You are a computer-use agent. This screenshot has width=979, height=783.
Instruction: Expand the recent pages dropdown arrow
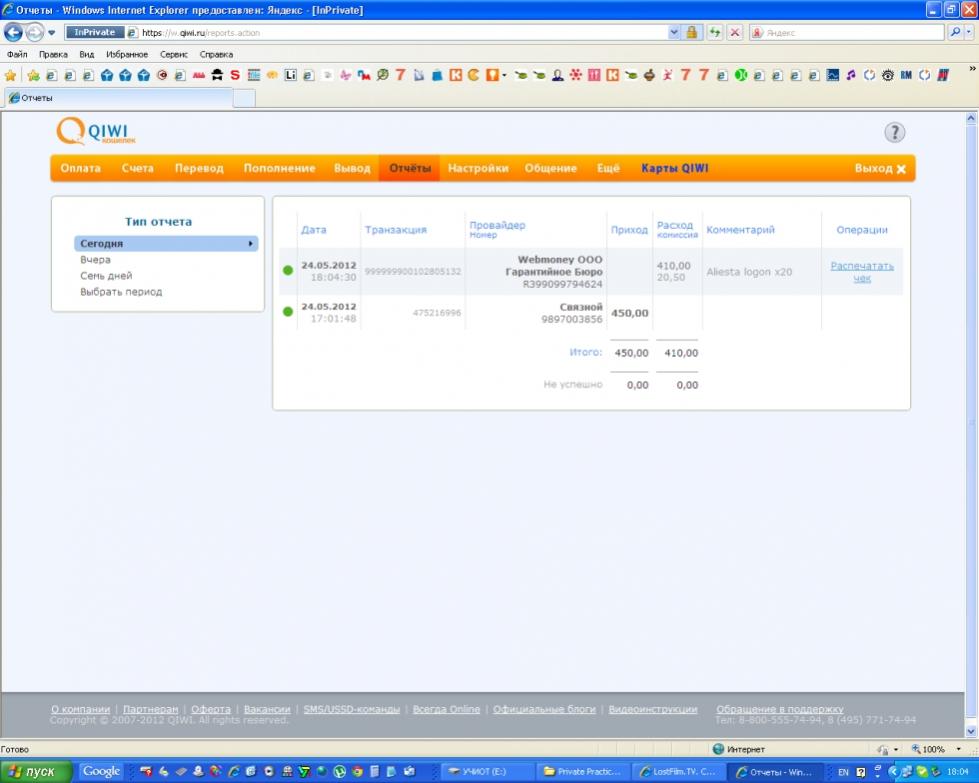(x=52, y=32)
